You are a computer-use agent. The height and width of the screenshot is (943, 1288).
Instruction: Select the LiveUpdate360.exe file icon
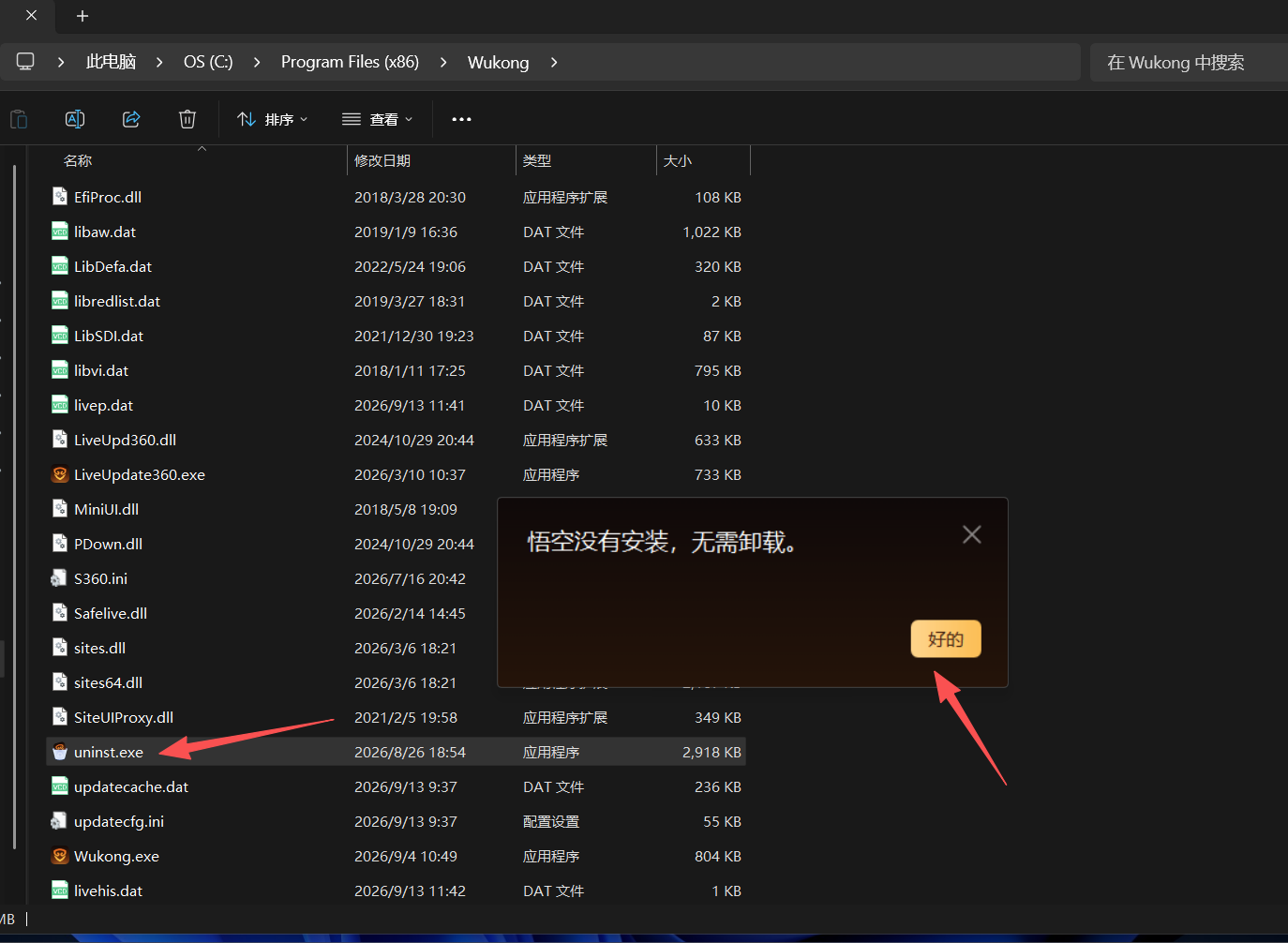[59, 474]
